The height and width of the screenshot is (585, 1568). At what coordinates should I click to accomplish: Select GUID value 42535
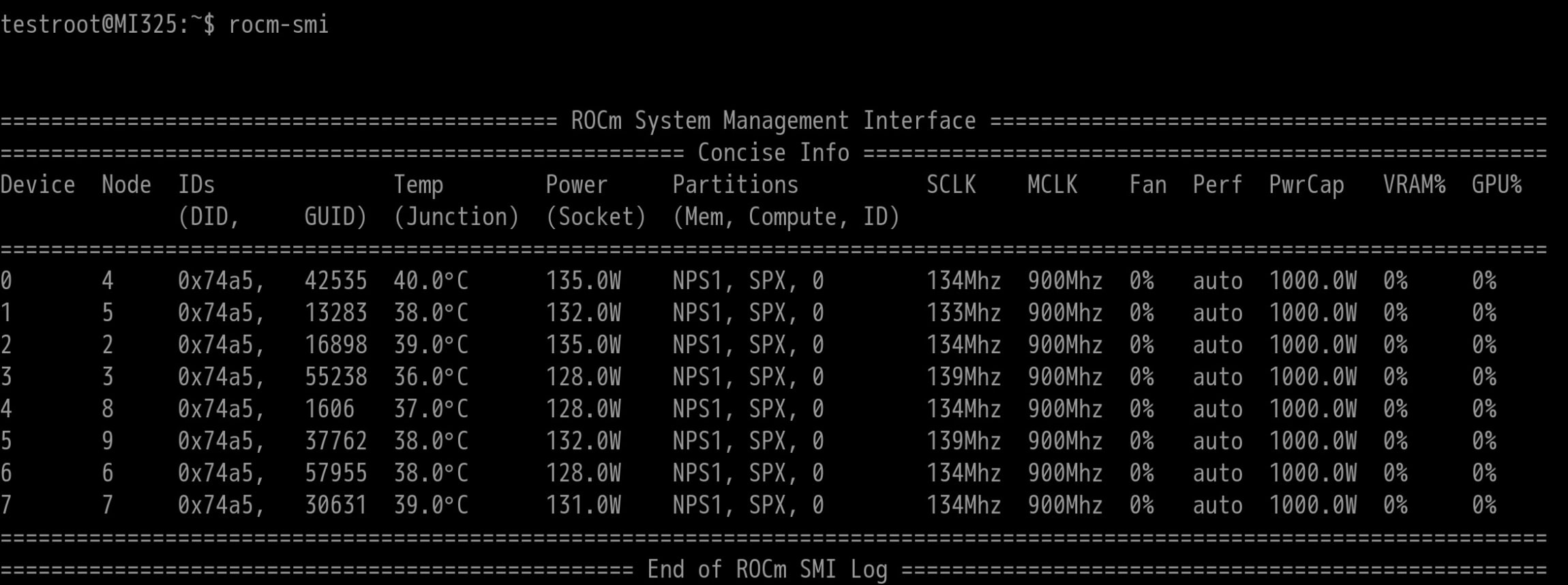tap(335, 281)
